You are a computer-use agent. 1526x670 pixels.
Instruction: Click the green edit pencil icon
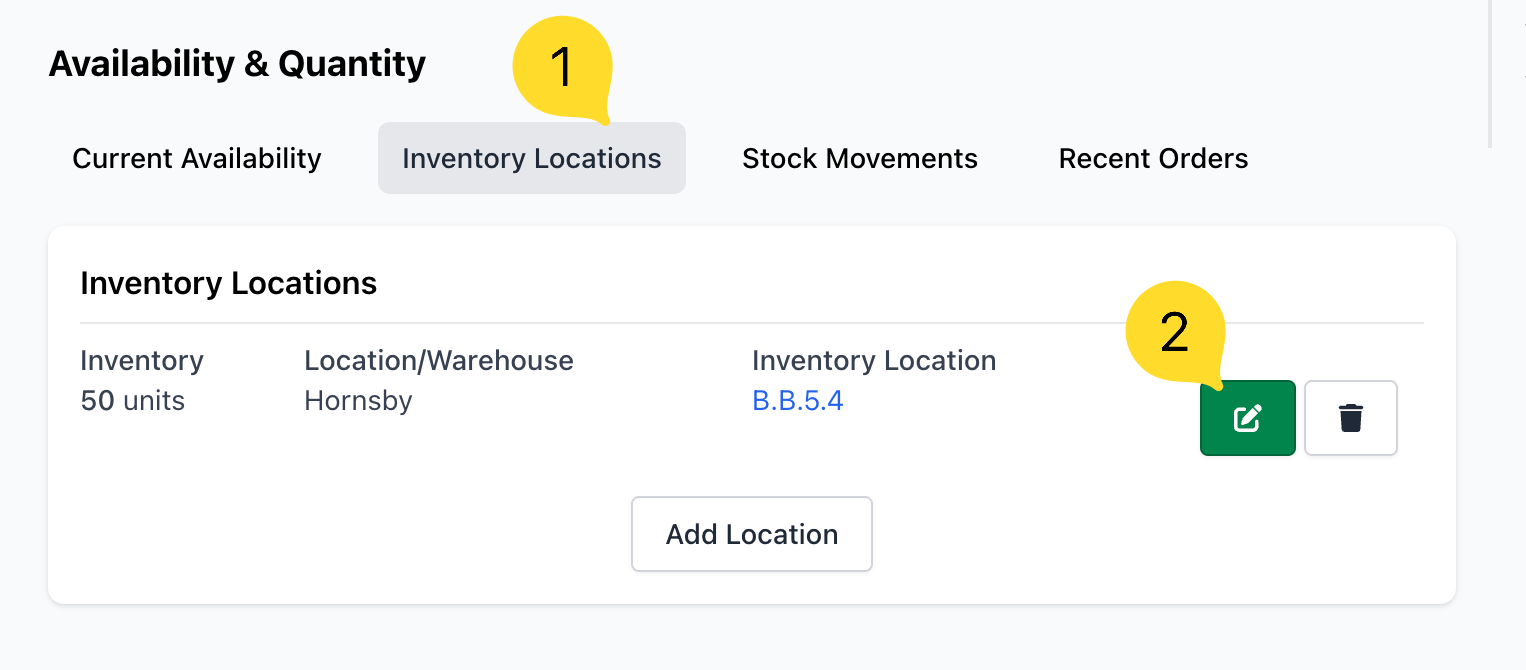(x=1247, y=418)
